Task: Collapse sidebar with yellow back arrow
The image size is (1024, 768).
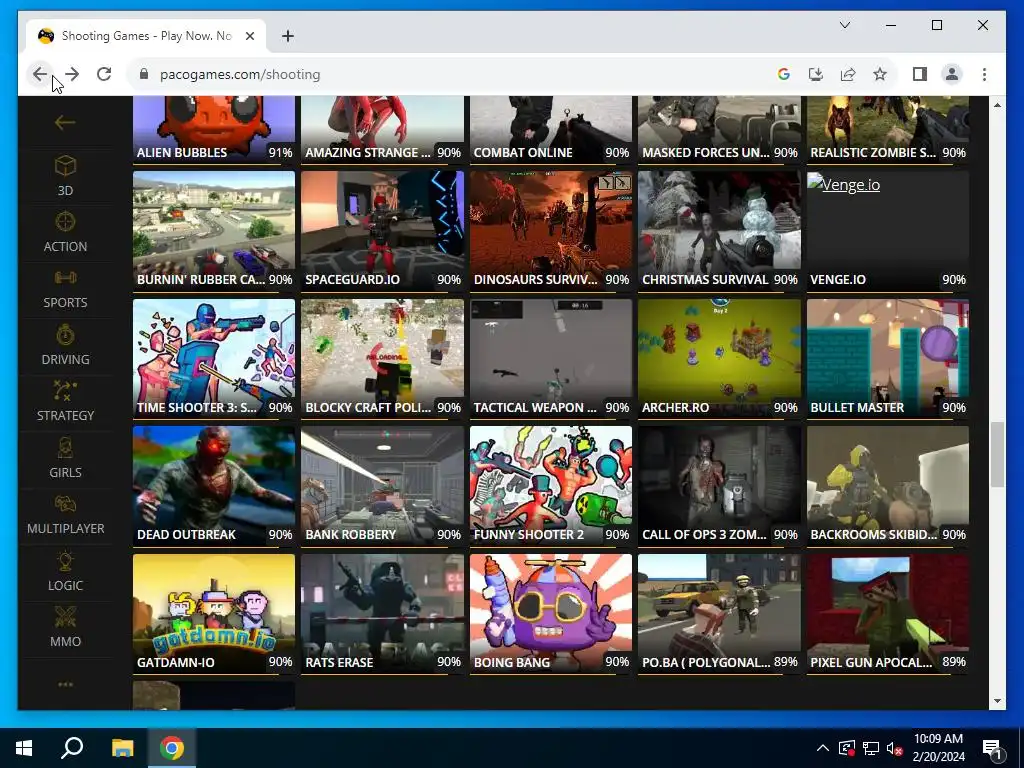Action: tap(65, 122)
